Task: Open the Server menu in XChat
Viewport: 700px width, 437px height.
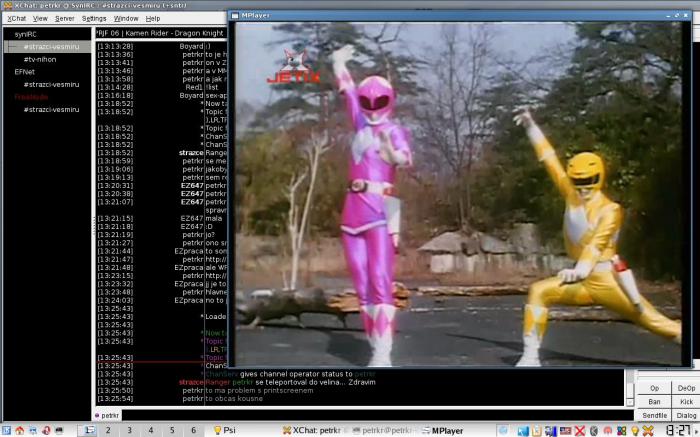Action: [64, 19]
